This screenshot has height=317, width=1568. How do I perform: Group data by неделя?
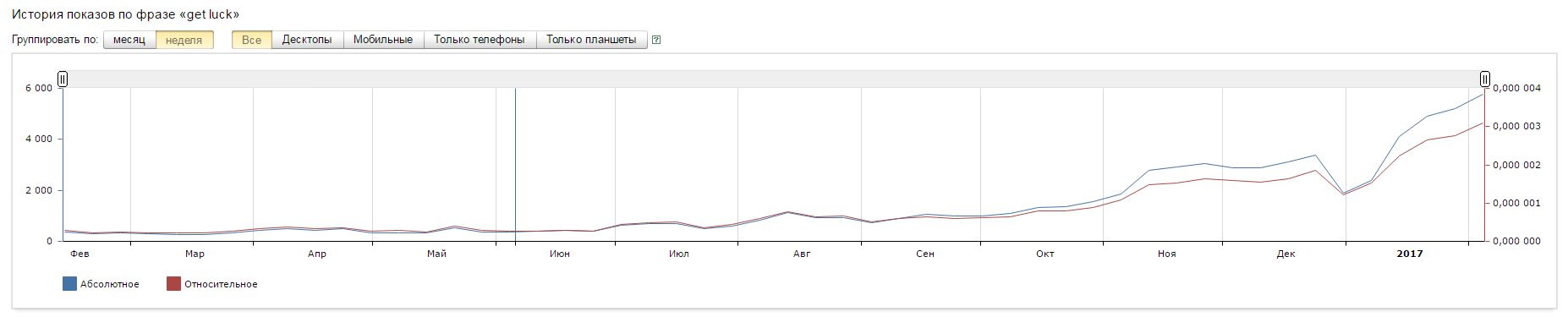click(x=184, y=40)
